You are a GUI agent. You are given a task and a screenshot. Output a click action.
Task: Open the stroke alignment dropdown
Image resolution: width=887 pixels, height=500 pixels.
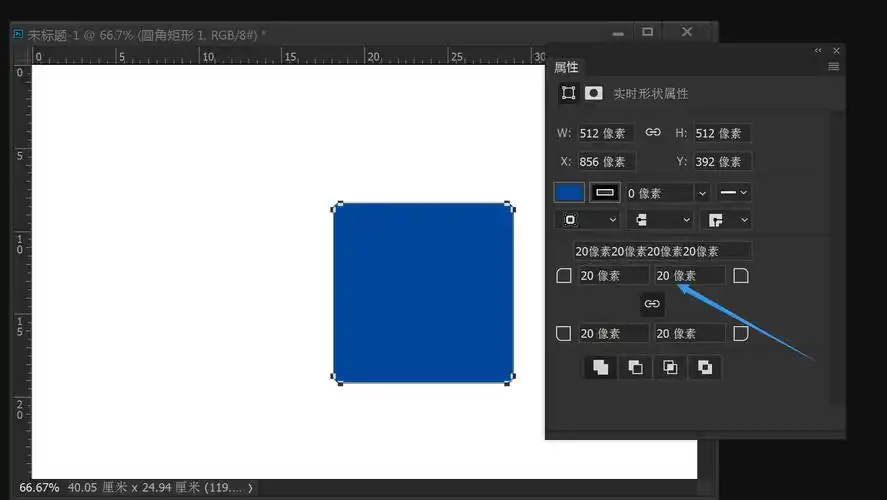(587, 220)
